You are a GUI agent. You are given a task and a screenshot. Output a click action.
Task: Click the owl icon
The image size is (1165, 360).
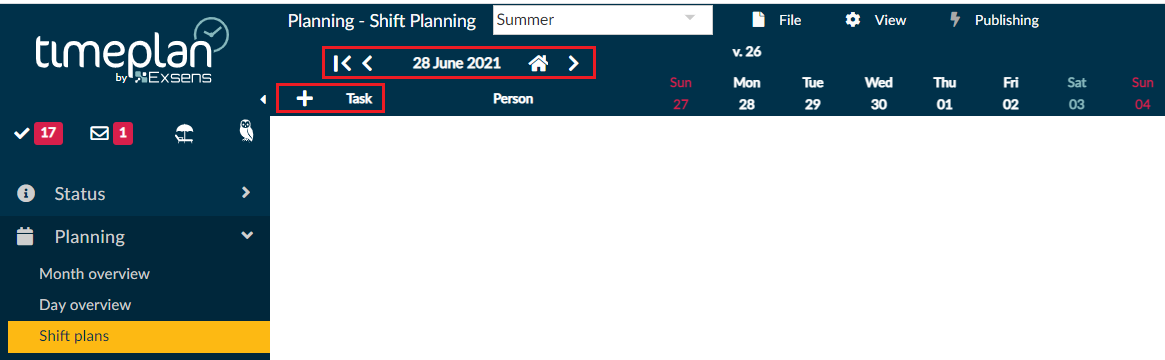[x=247, y=131]
